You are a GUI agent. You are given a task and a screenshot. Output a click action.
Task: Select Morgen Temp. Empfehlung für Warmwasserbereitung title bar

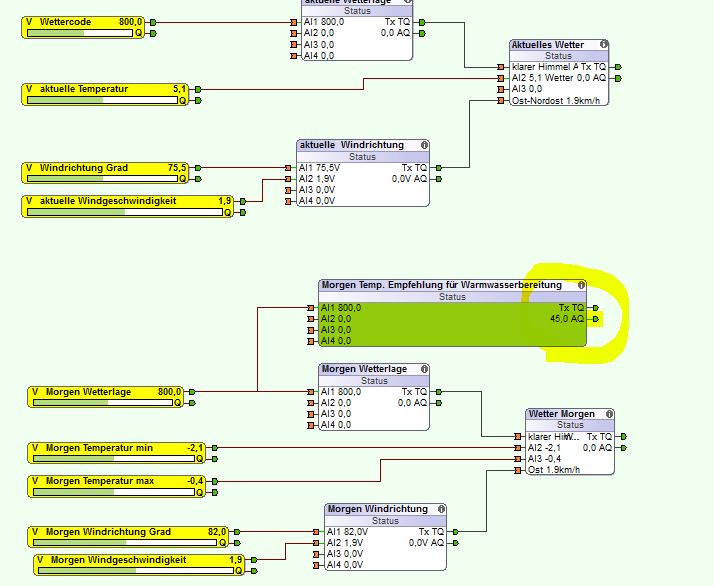[452, 285]
